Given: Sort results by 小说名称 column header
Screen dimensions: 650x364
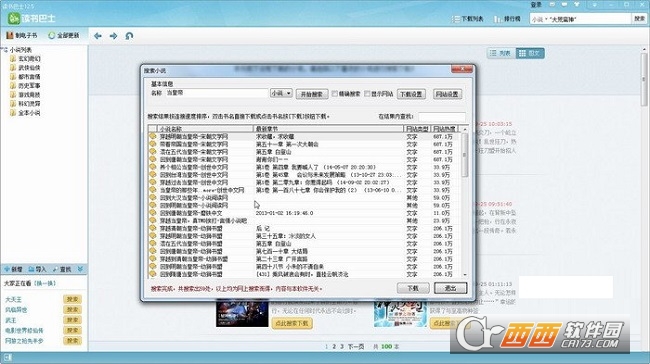Looking at the screenshot, I should 205,129.
